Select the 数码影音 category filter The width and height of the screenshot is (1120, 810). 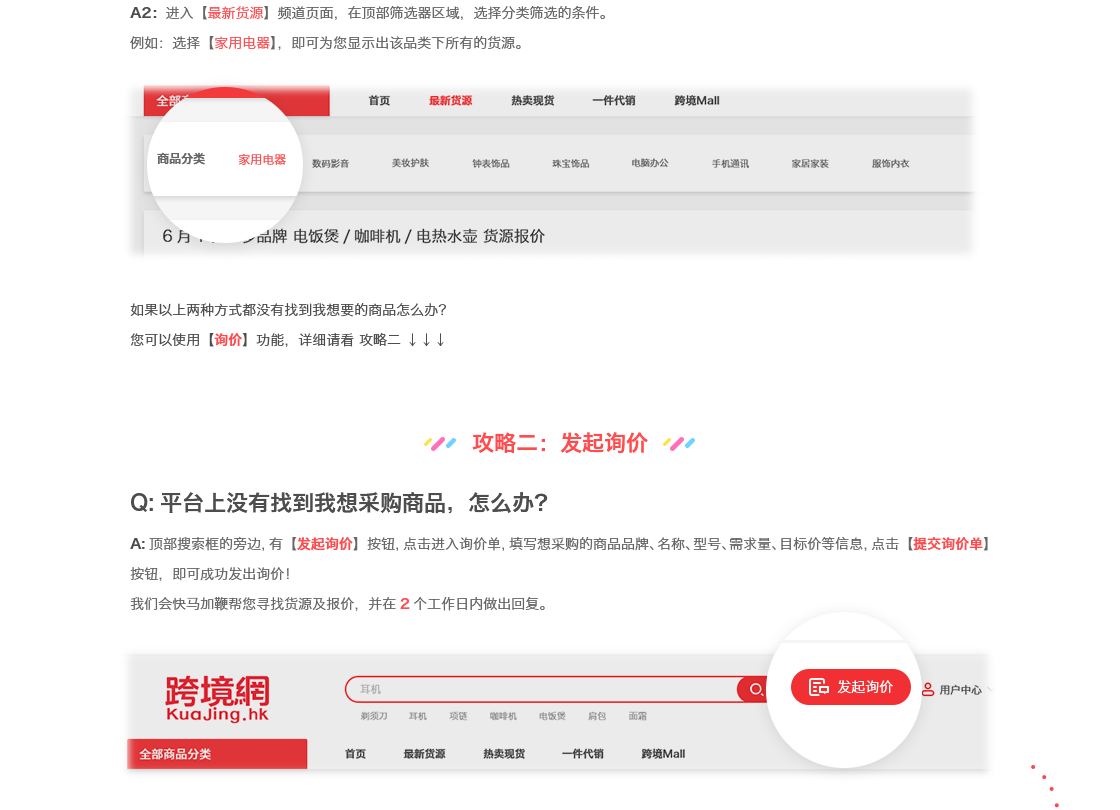[x=331, y=164]
